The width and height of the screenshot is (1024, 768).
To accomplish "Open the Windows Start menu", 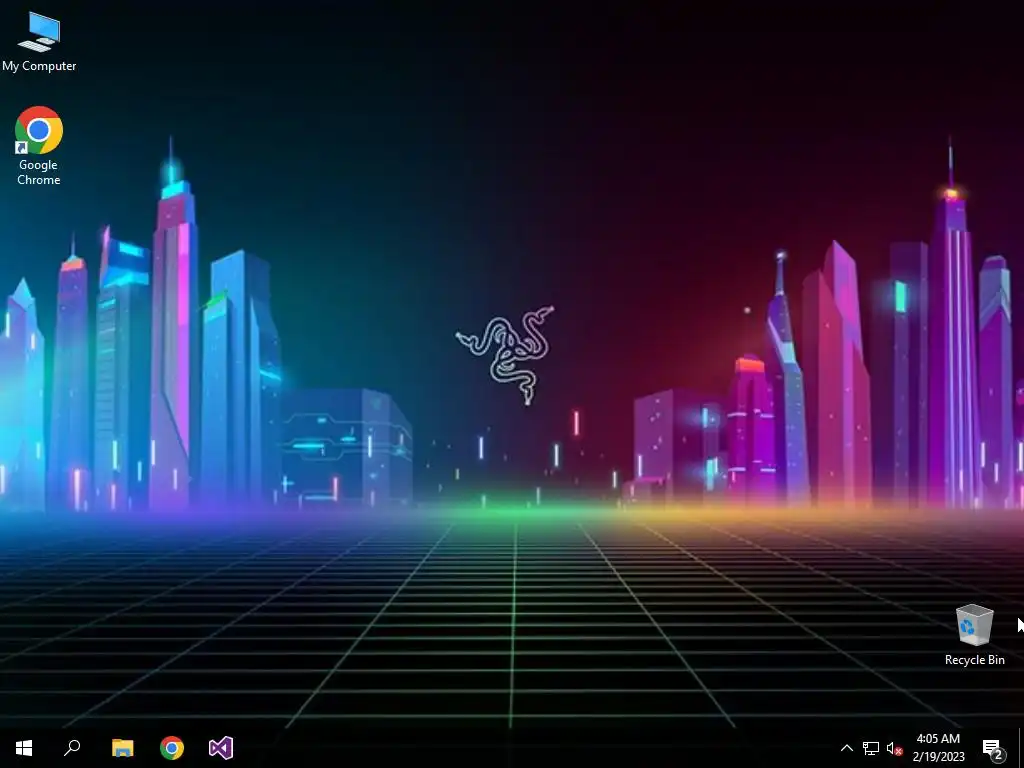I will click(24, 748).
